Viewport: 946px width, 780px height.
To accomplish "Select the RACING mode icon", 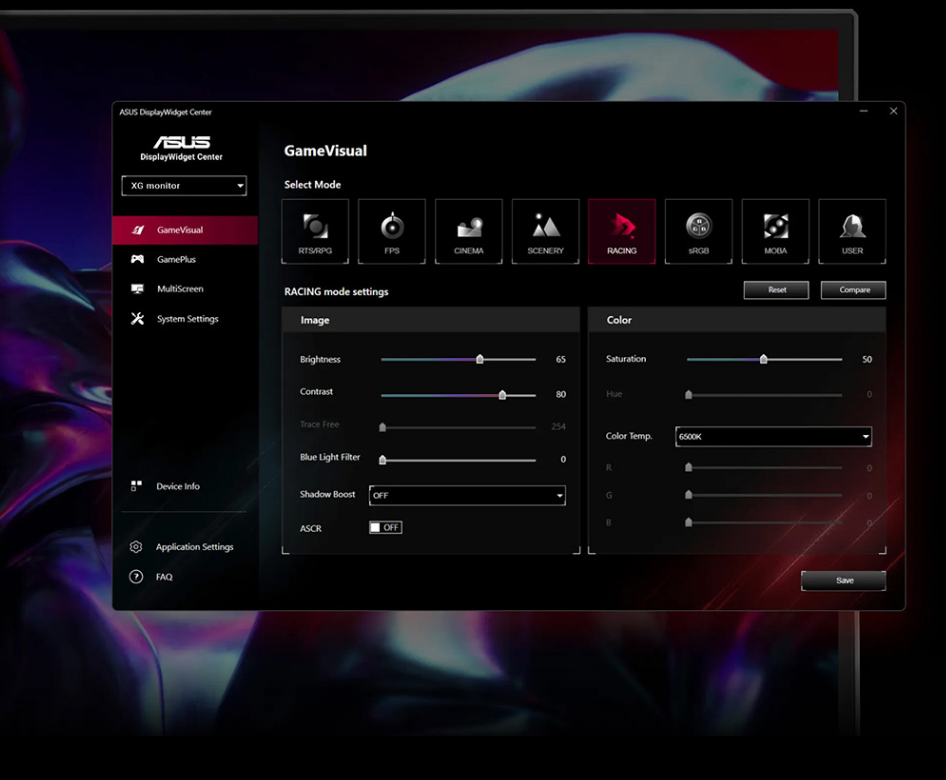I will tap(622, 231).
